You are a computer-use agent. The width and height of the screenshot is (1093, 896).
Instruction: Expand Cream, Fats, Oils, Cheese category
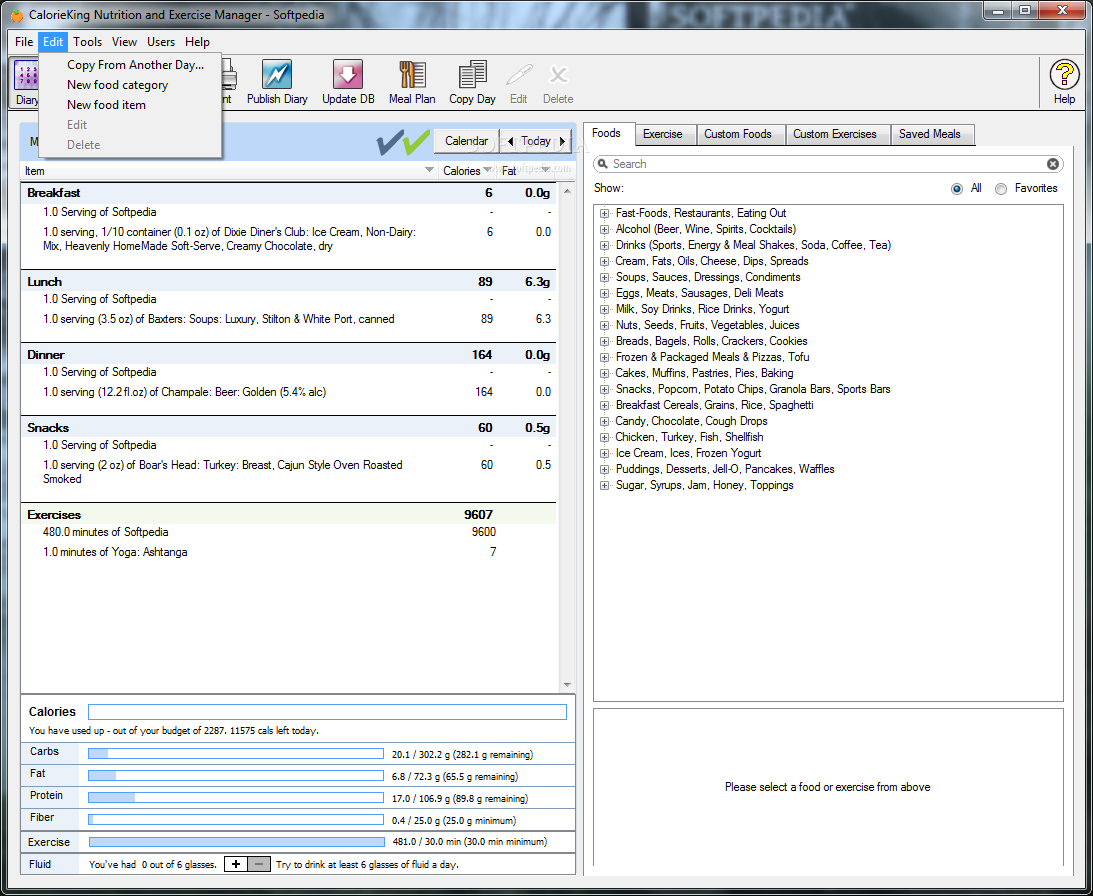point(604,261)
